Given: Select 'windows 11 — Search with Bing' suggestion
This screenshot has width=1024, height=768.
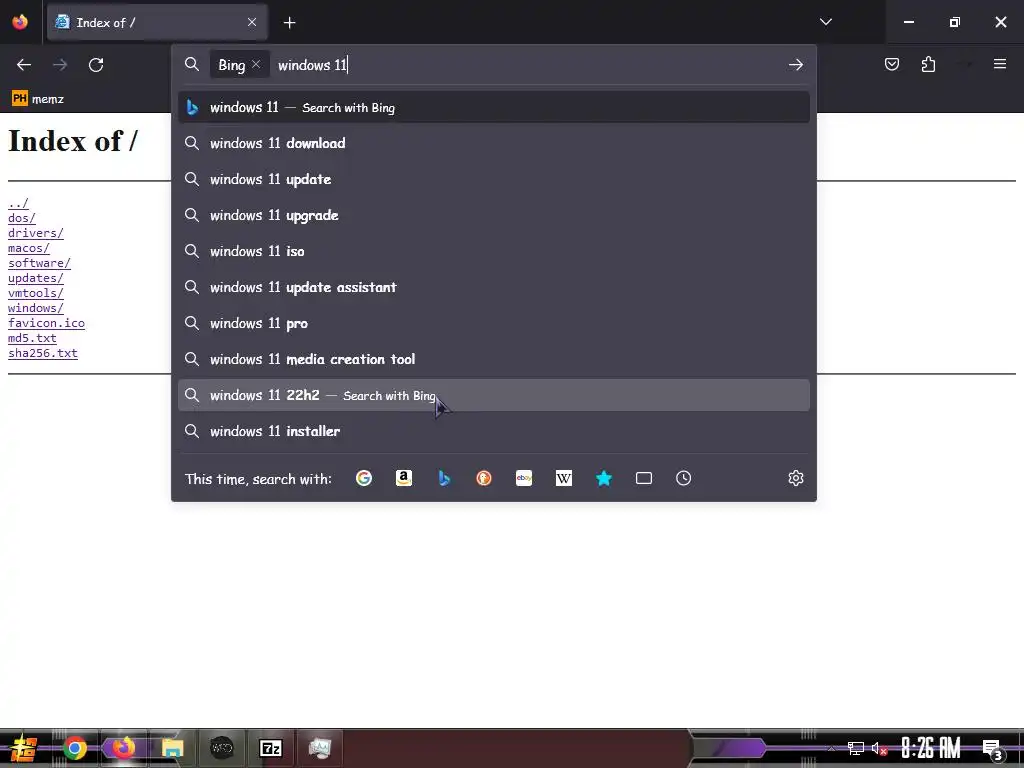Looking at the screenshot, I should 494,107.
